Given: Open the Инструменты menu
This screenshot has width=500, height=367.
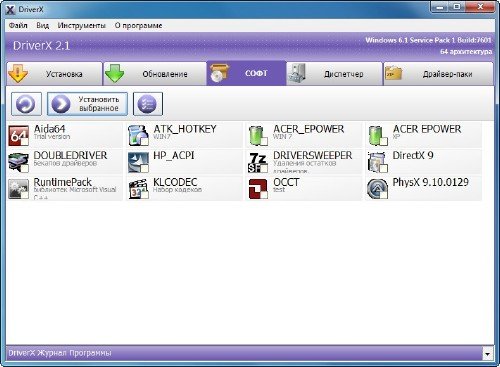Looking at the screenshot, I should (x=81, y=25).
